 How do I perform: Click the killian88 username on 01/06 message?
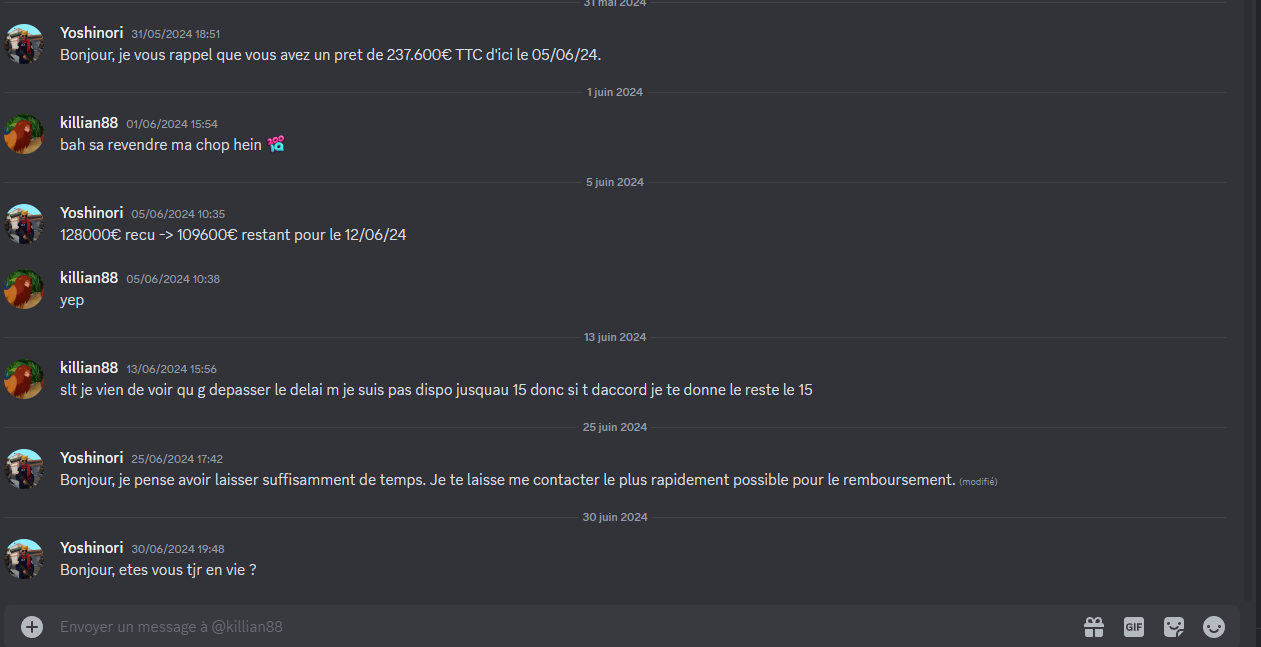point(89,123)
